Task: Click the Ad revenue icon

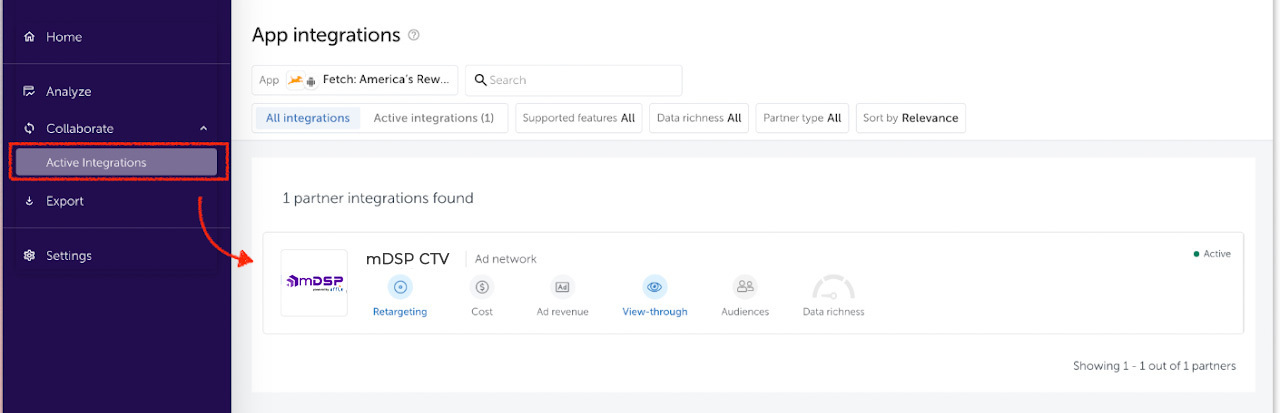Action: pyautogui.click(x=562, y=287)
